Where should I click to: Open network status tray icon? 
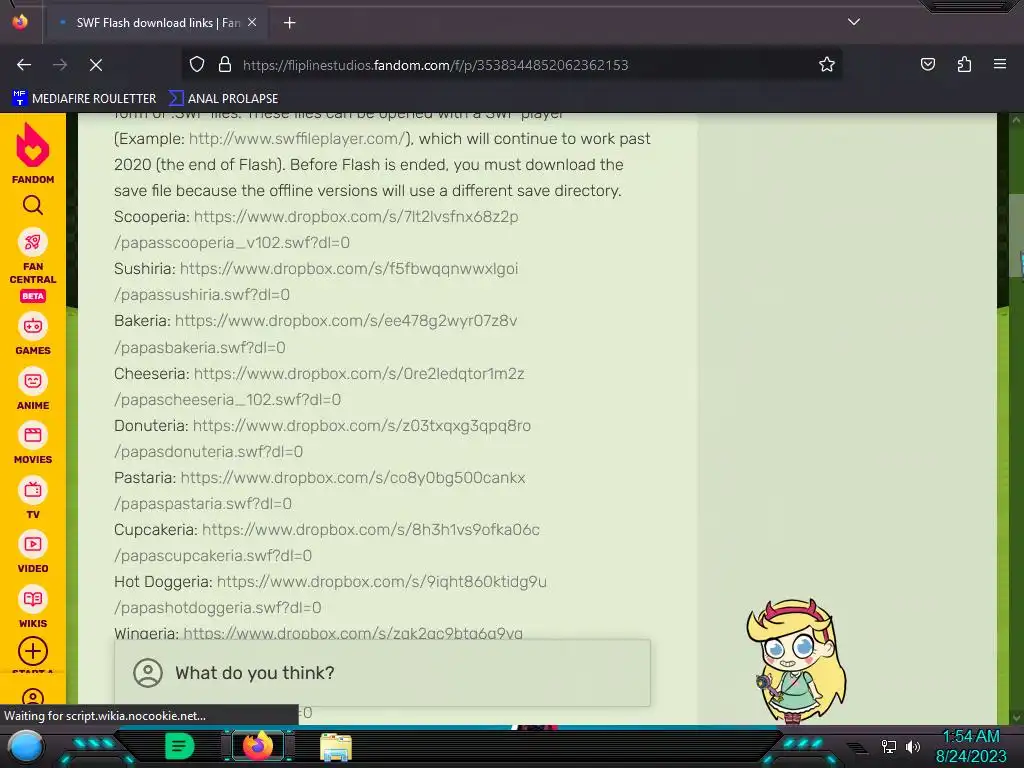tap(889, 746)
